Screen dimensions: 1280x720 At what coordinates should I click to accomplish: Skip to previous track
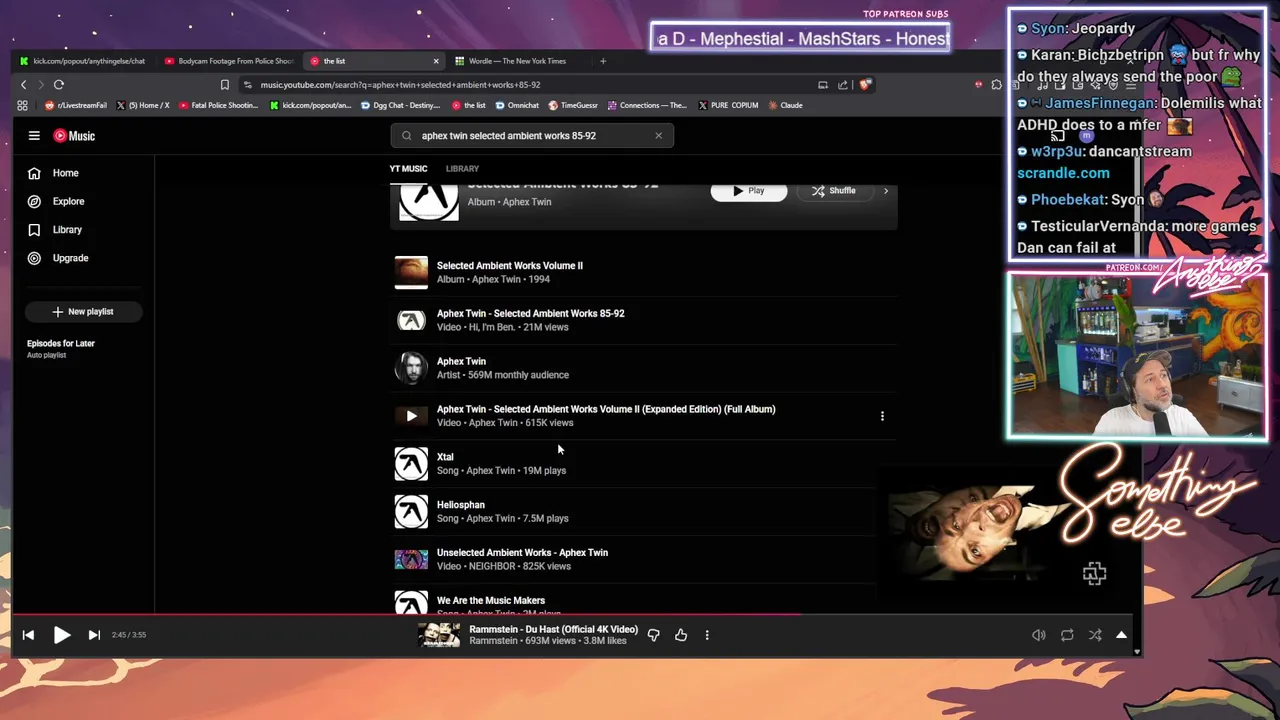28,634
